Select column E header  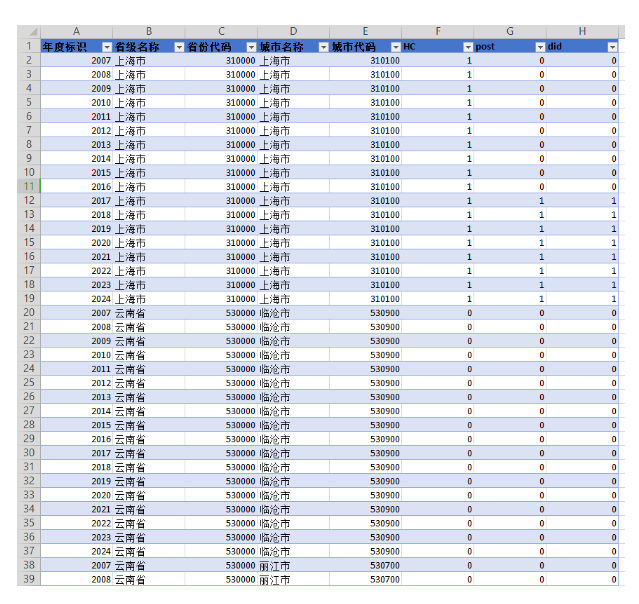(x=366, y=31)
